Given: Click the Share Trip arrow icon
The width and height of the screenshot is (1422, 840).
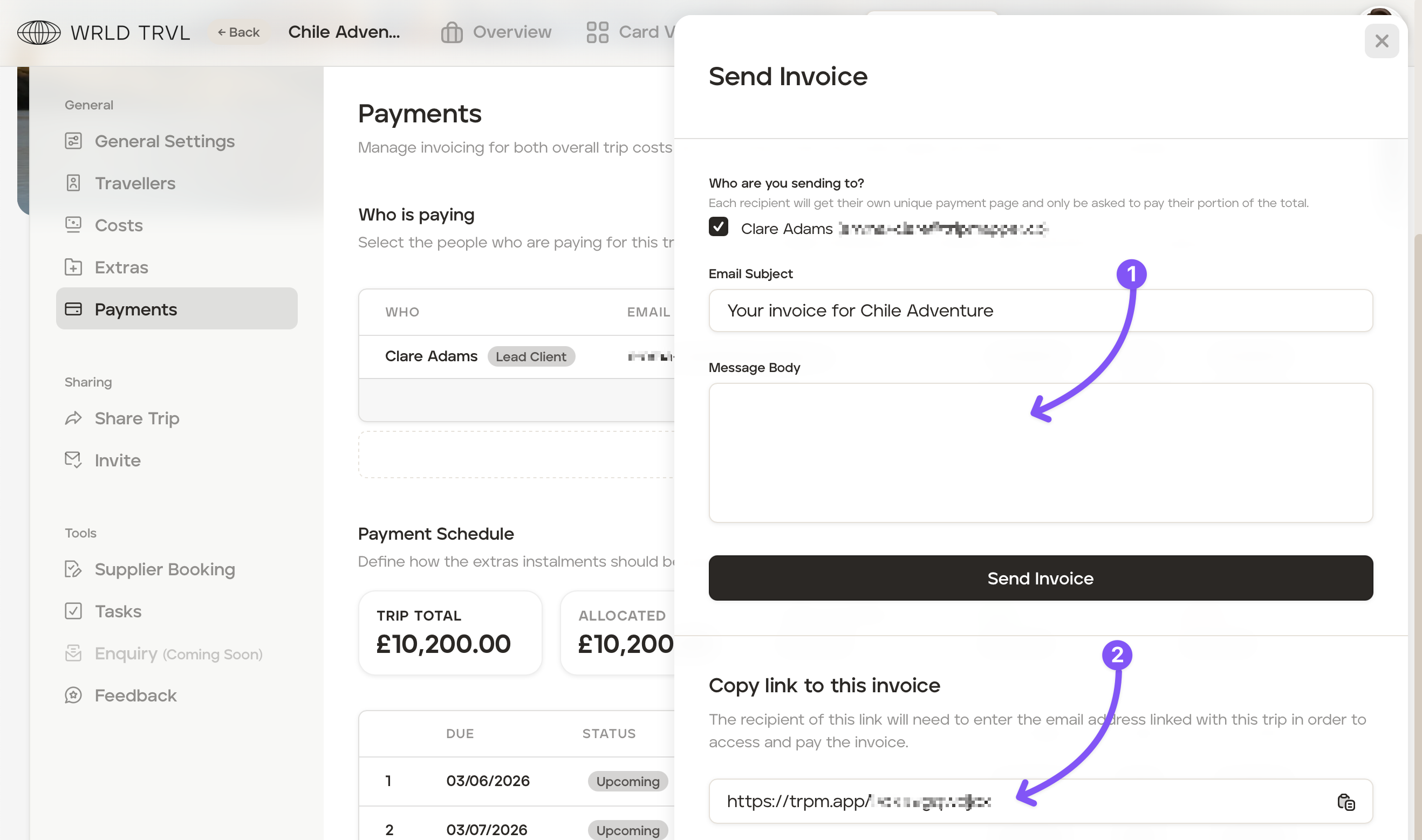Looking at the screenshot, I should (73, 418).
